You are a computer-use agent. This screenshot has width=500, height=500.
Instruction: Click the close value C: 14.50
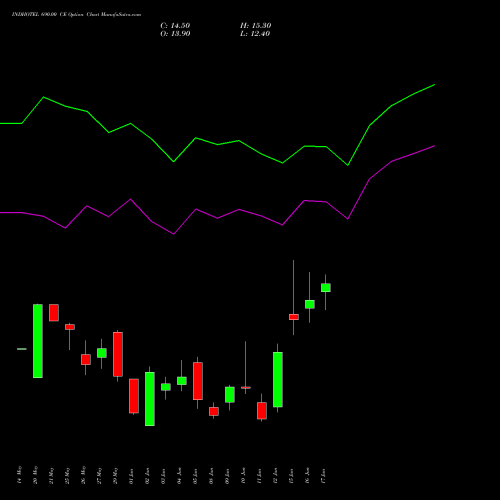pyautogui.click(x=175, y=26)
